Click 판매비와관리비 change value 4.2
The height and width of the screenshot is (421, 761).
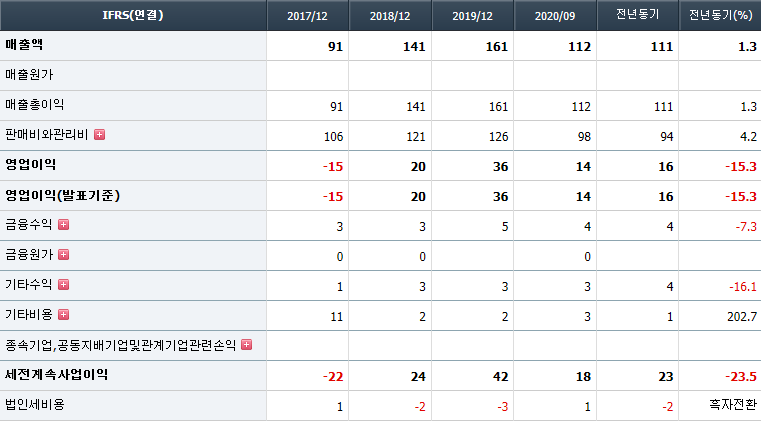748,137
